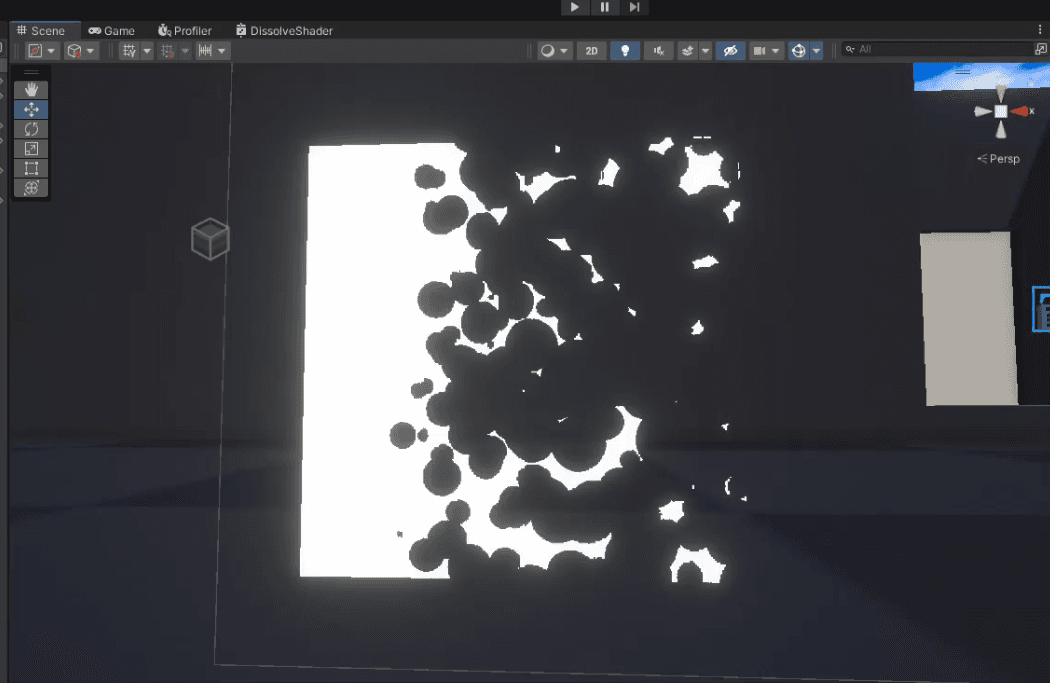The image size is (1050, 683).
Task: Select the Rect tool
Action: click(x=31, y=168)
